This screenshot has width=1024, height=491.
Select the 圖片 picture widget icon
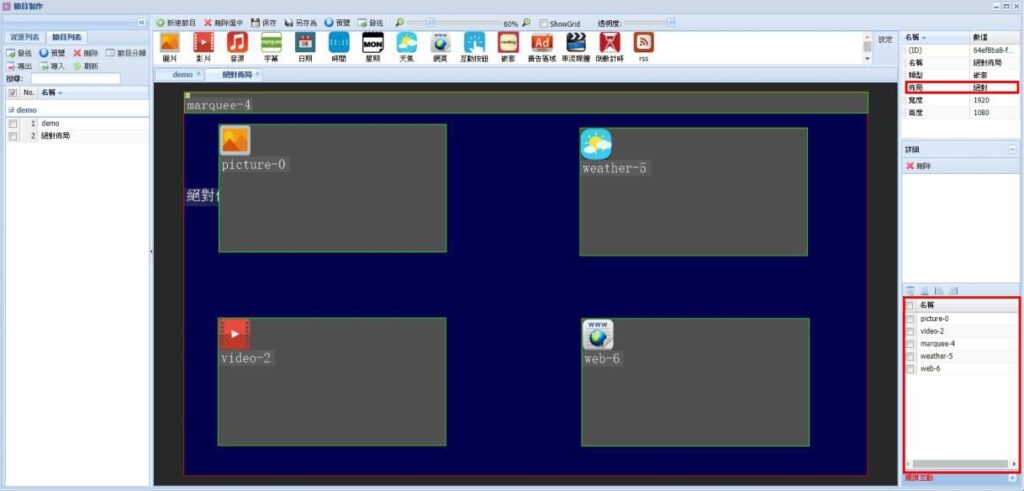pyautogui.click(x=169, y=43)
